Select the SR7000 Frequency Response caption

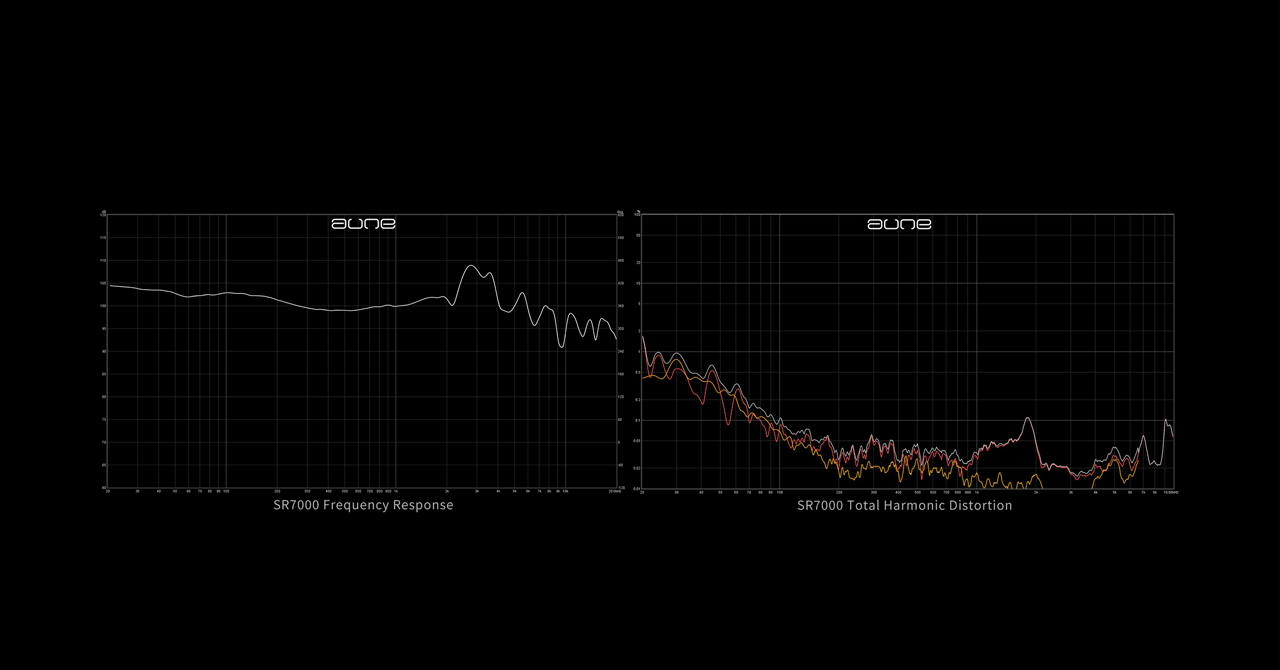click(x=363, y=505)
